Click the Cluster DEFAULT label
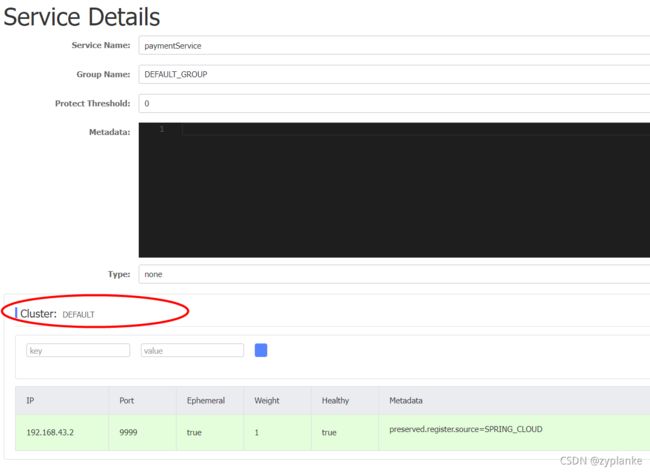The width and height of the screenshot is (650, 472). [x=57, y=314]
